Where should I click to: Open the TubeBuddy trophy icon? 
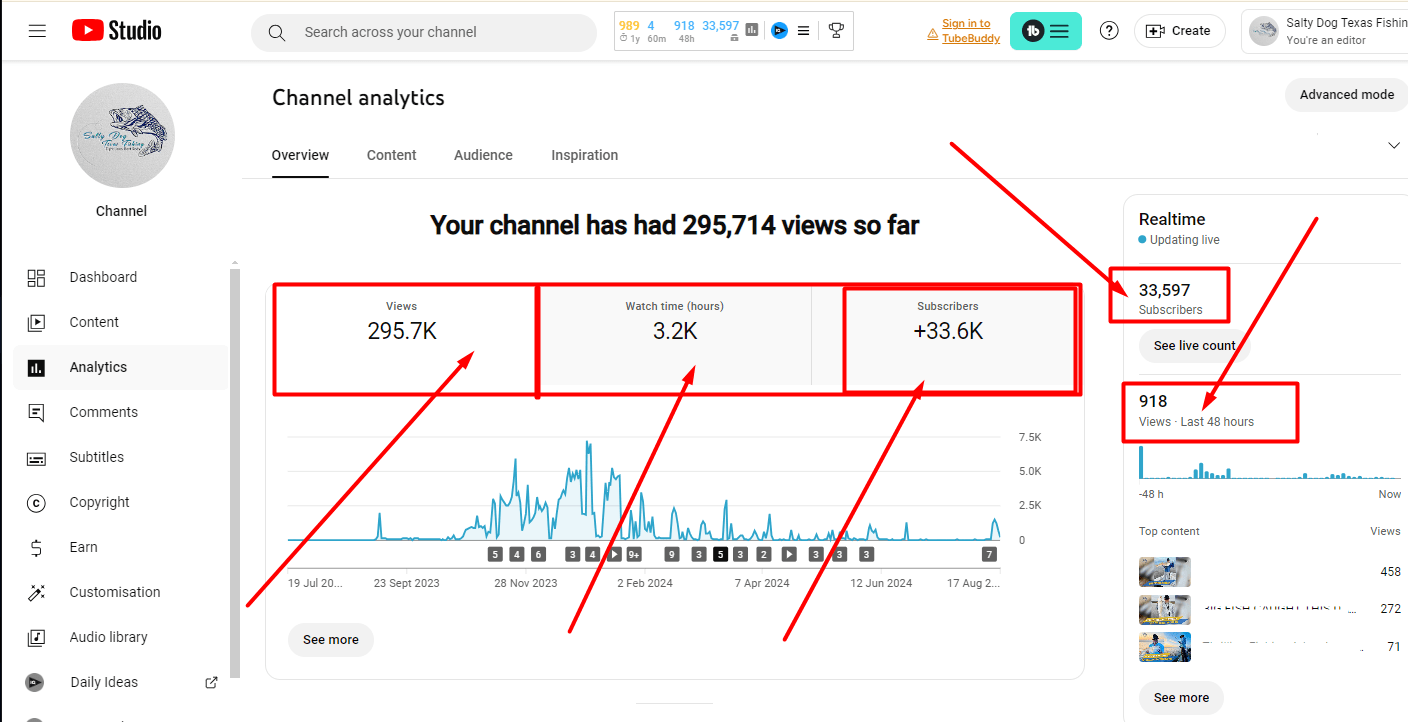tap(836, 31)
